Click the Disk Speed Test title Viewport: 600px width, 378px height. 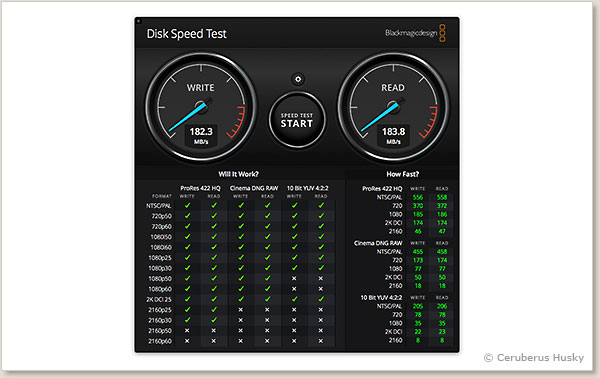click(x=186, y=34)
